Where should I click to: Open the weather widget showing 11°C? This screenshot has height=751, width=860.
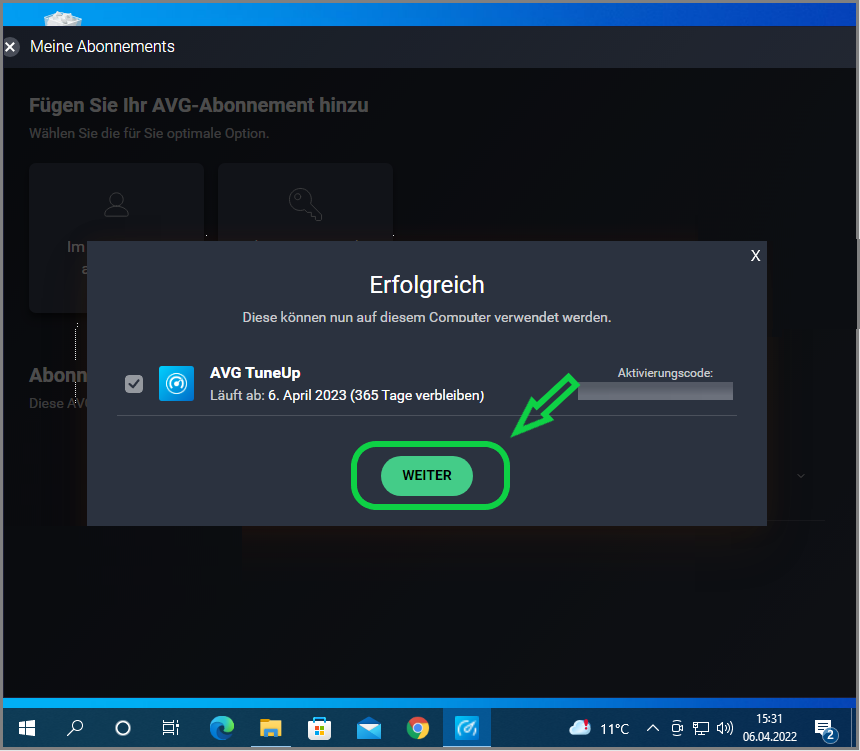(x=599, y=729)
